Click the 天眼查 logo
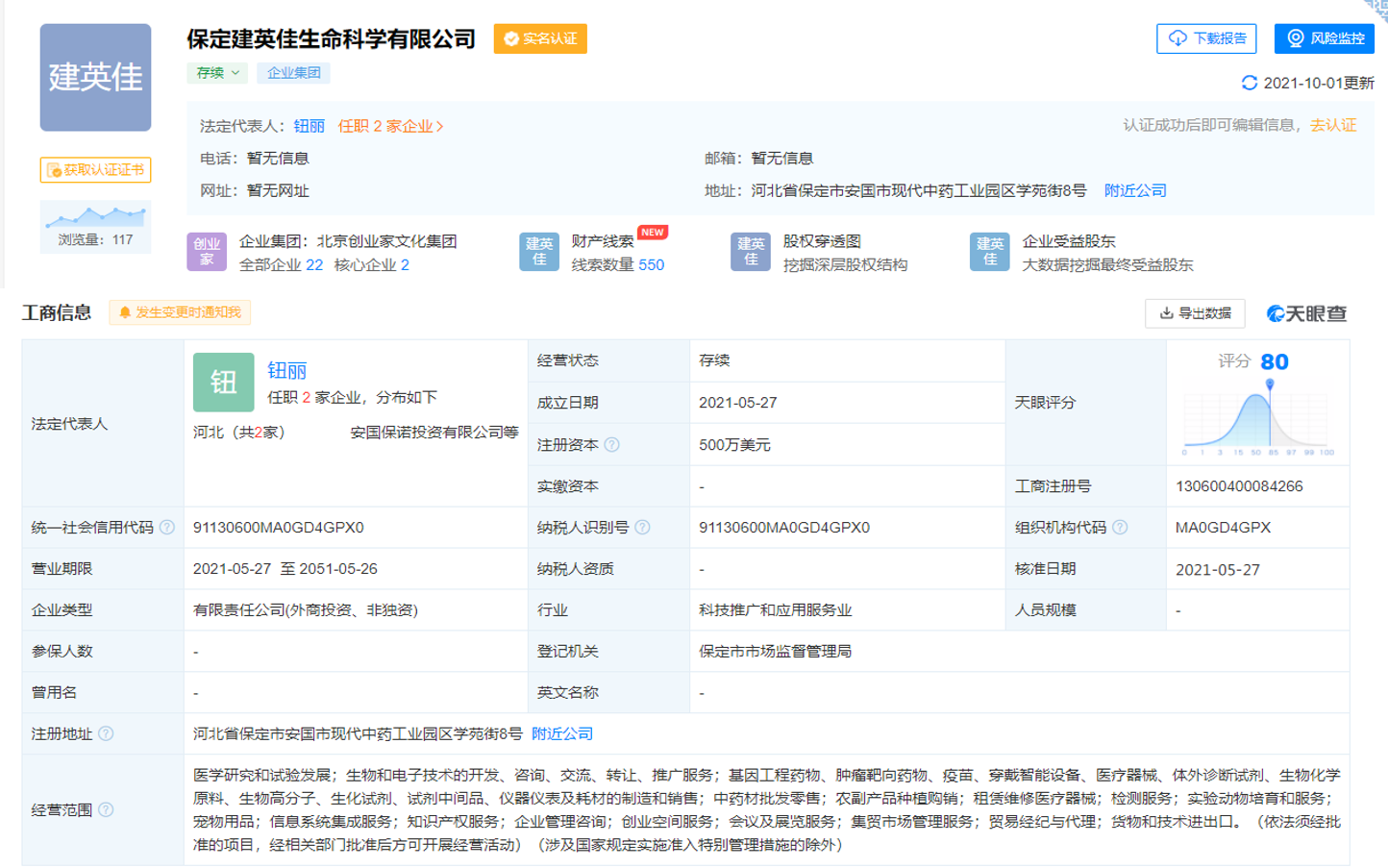The image size is (1388, 868). [1305, 312]
